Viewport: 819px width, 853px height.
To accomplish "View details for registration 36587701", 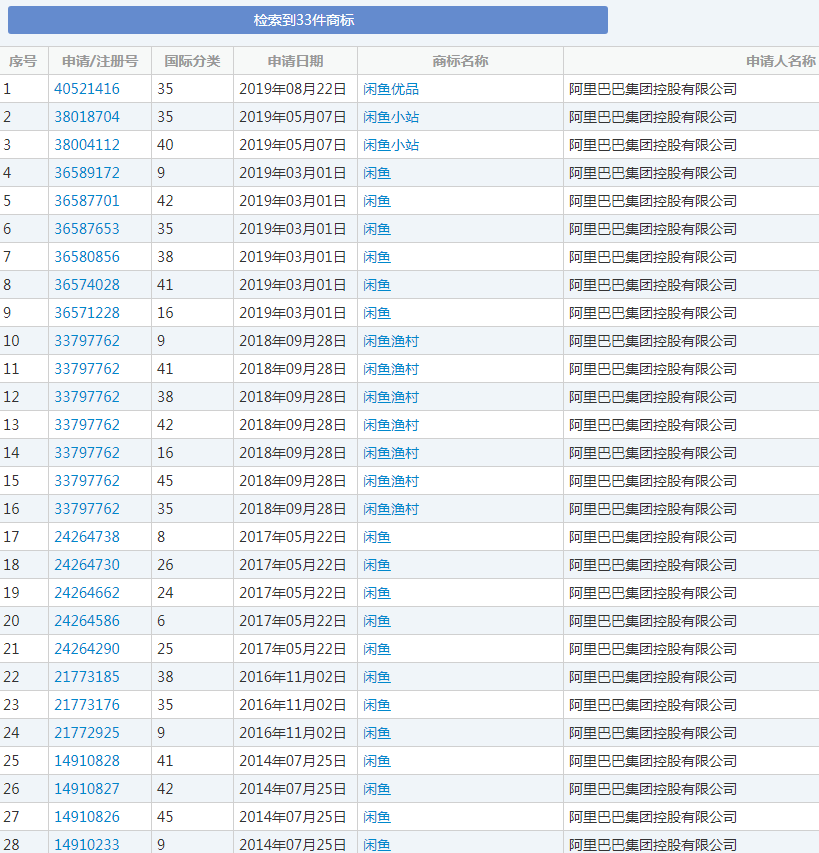I will [x=87, y=201].
